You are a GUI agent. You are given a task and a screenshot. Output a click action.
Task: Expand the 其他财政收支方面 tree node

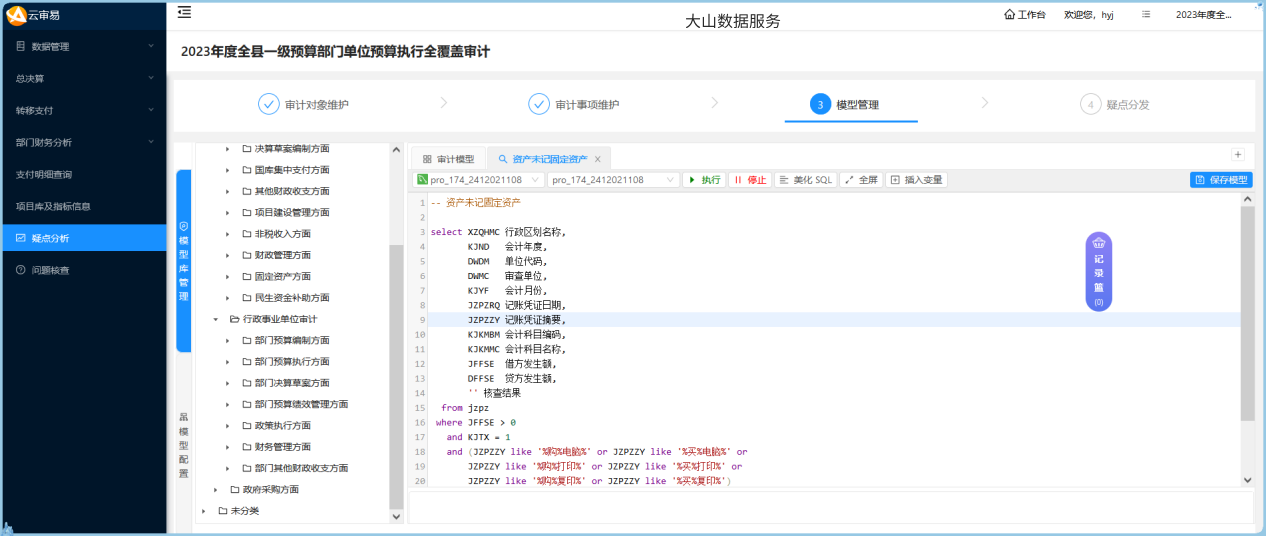pos(227,191)
